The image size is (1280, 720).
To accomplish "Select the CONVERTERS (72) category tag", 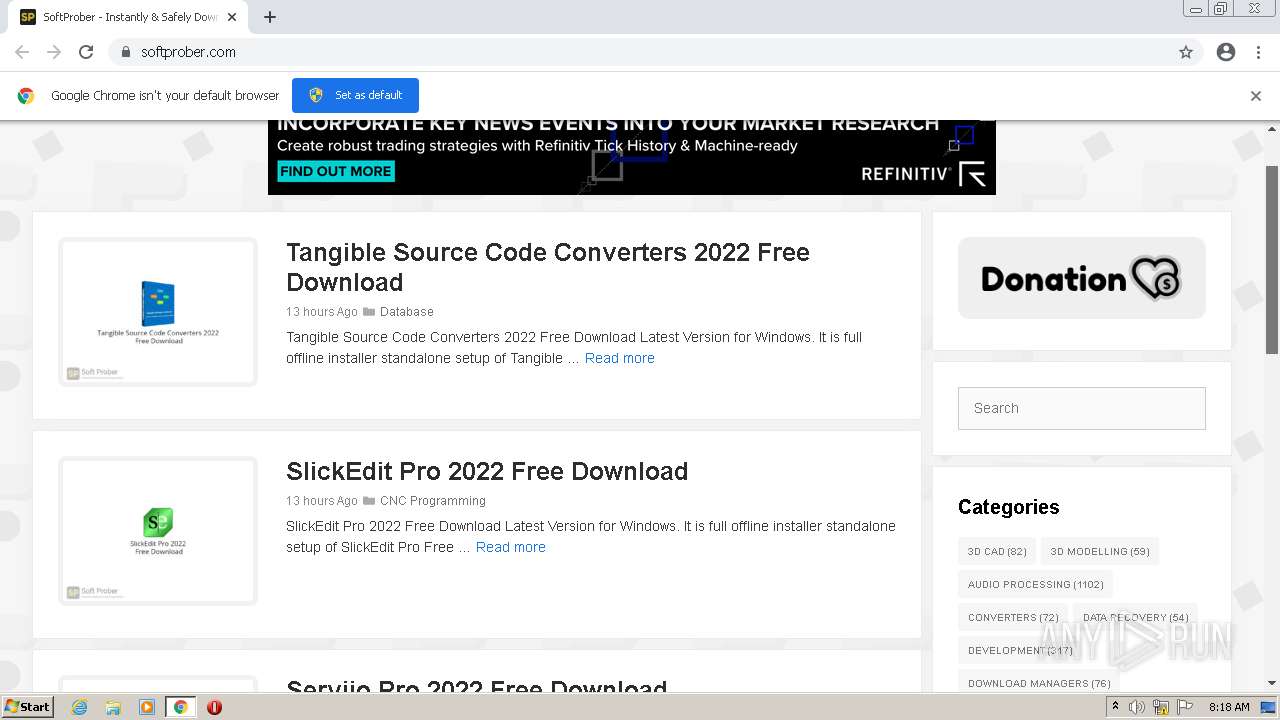I will 1013,617.
